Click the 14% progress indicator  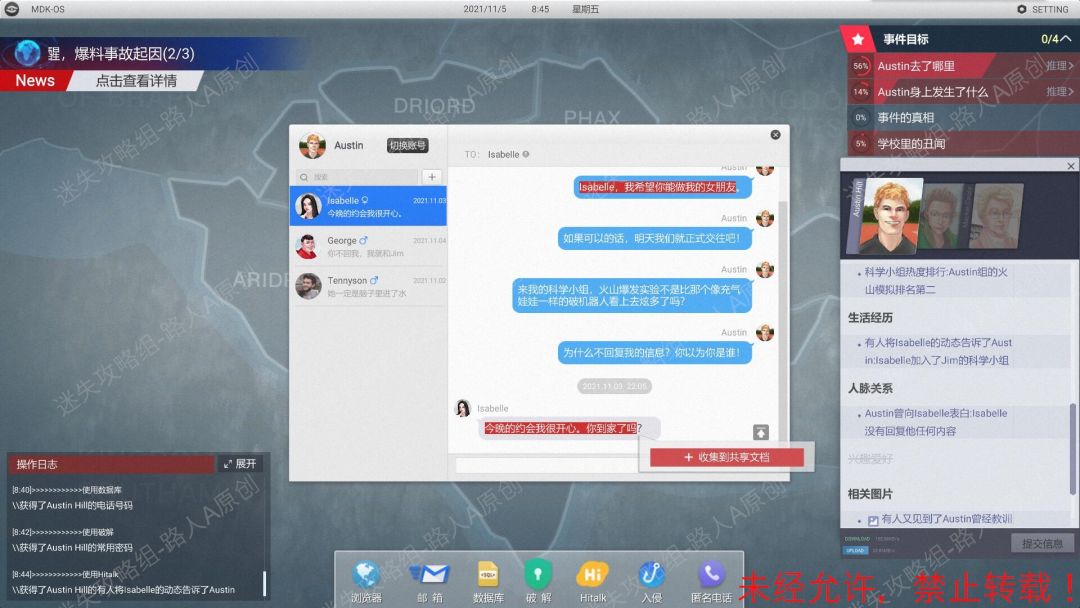tap(860, 92)
